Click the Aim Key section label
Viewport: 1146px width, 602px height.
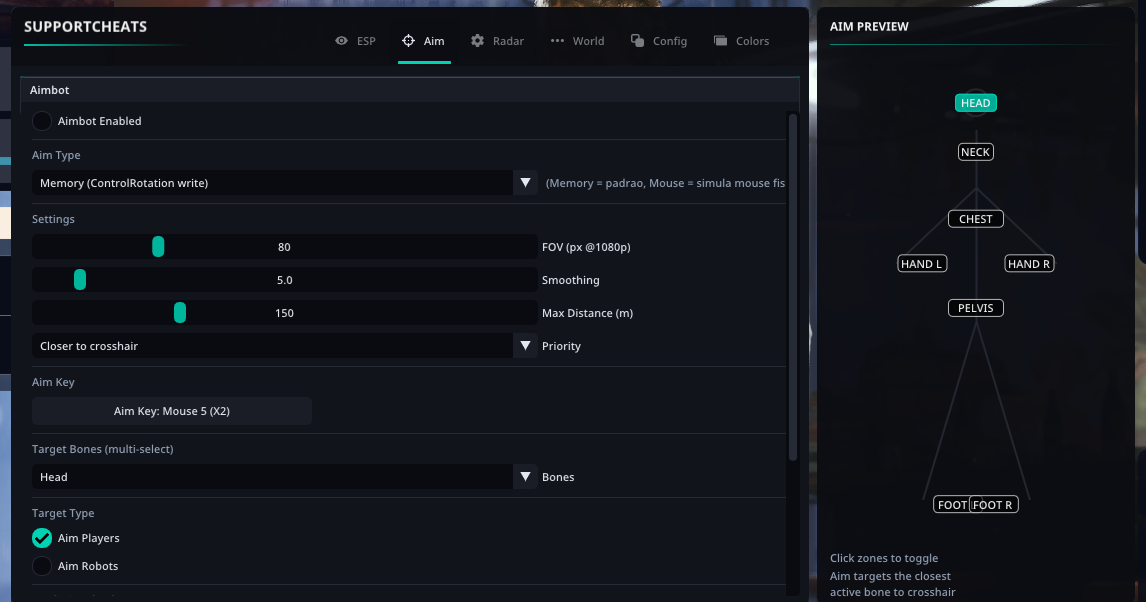(x=53, y=382)
